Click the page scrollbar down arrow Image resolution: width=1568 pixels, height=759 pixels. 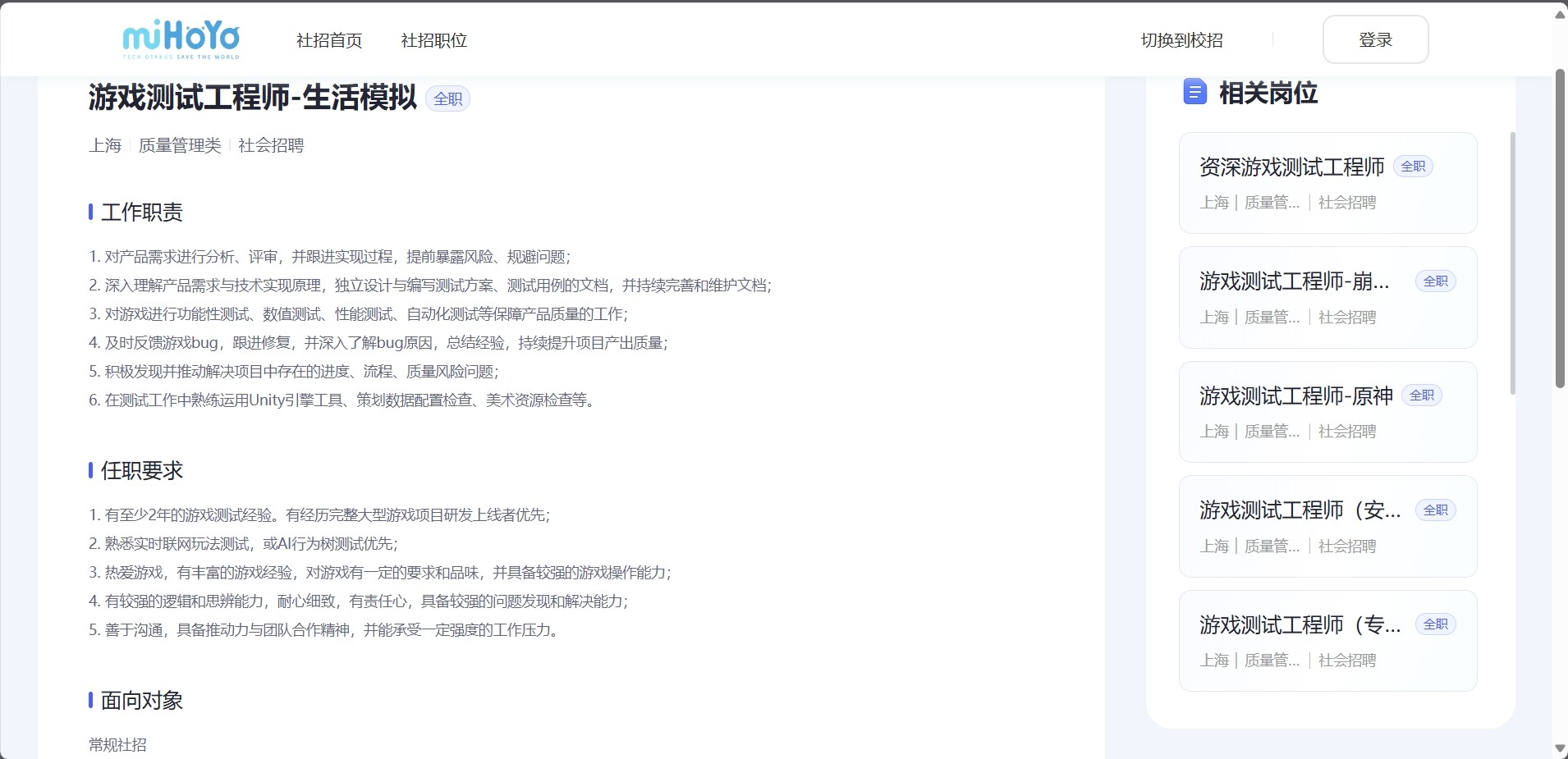coord(1560,748)
